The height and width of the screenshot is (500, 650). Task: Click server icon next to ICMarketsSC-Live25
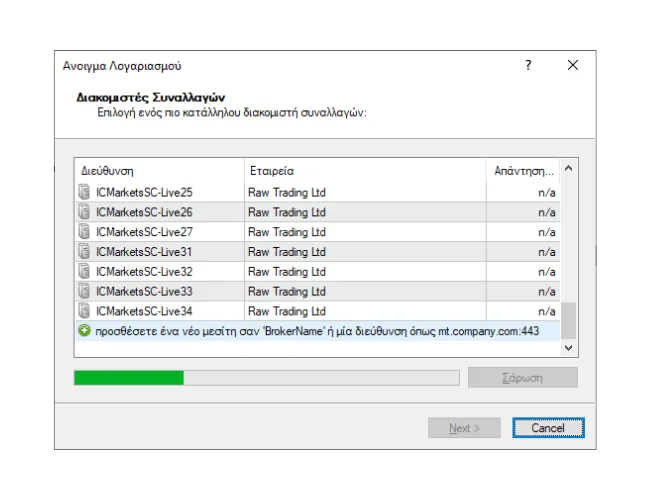[84, 192]
